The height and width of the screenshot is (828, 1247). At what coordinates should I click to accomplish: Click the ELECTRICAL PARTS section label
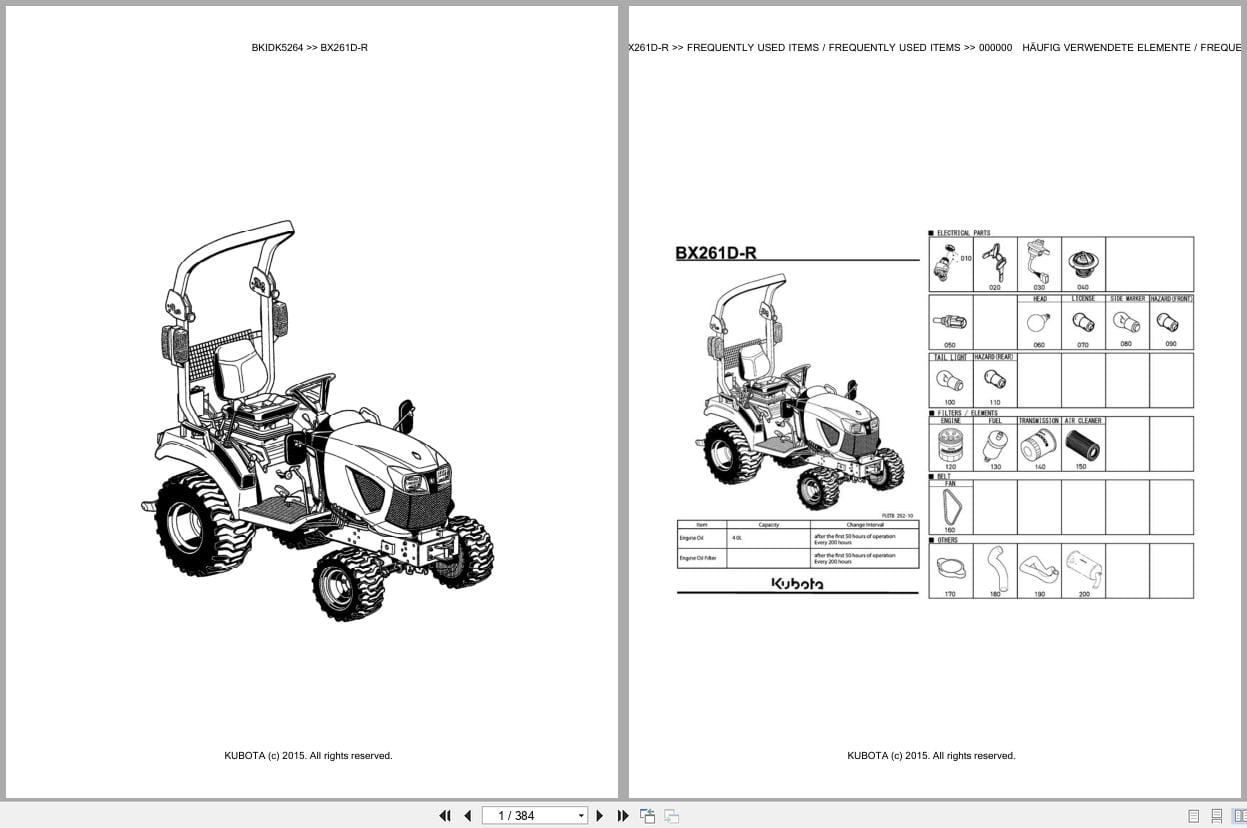[963, 233]
